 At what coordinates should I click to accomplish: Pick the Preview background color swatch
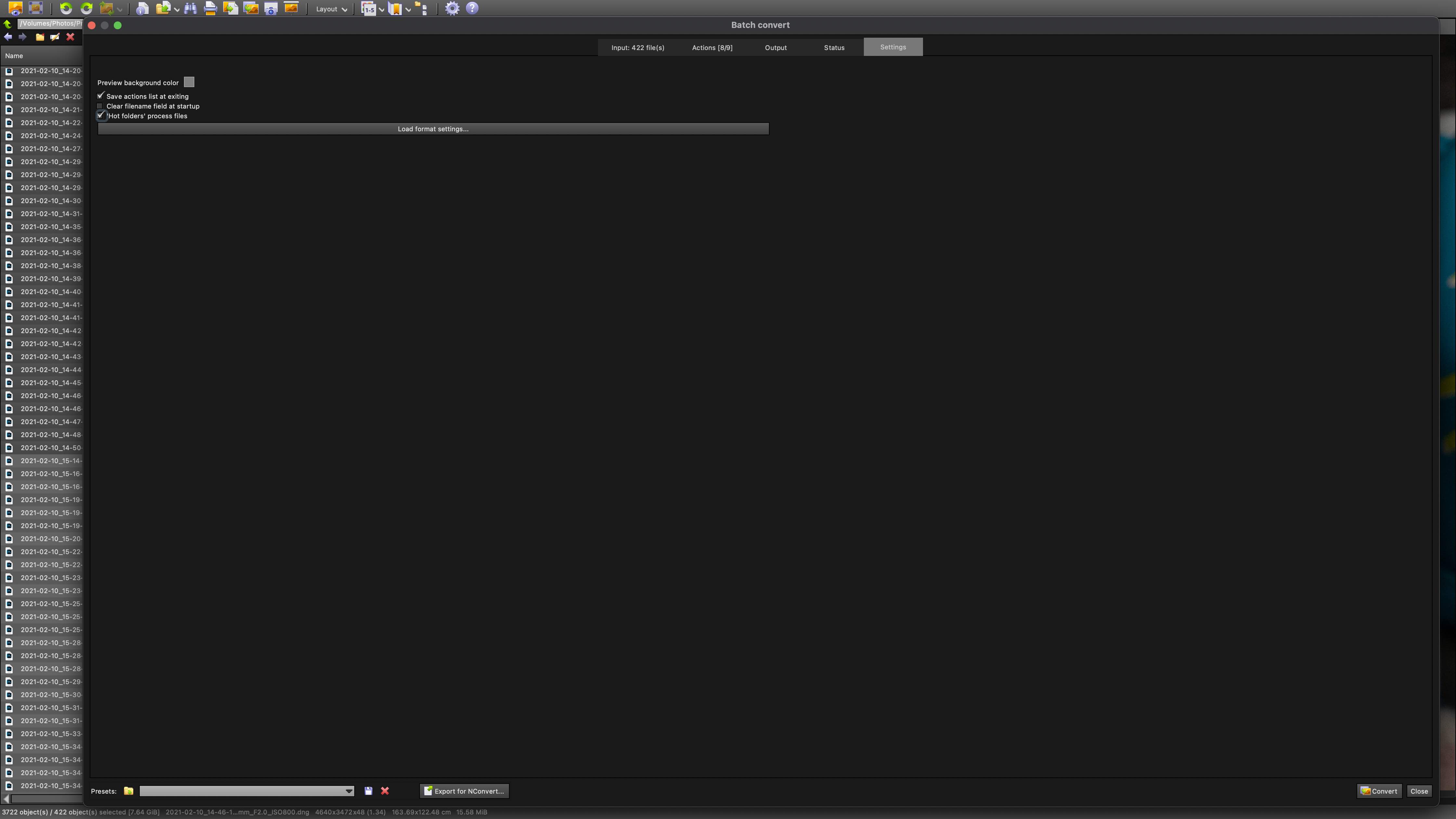coord(189,83)
